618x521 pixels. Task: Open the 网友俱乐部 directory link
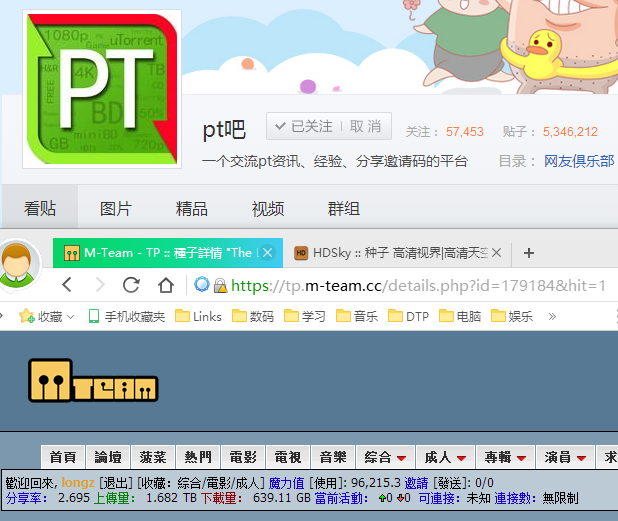579,161
